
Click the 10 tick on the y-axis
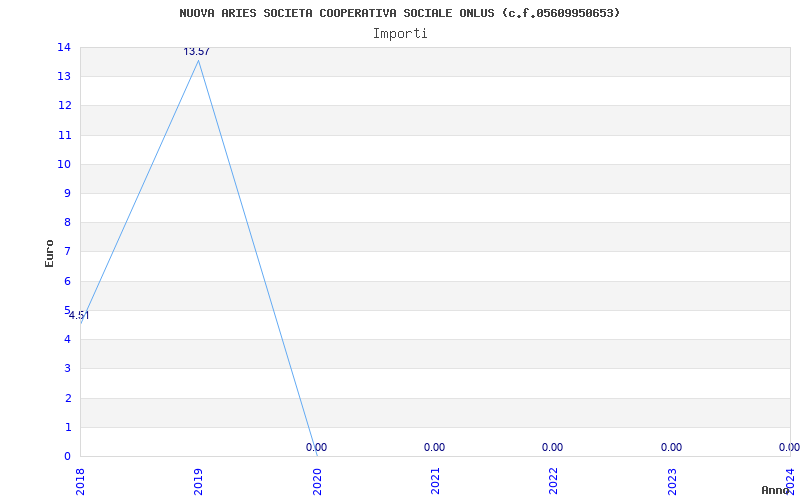coord(64,164)
